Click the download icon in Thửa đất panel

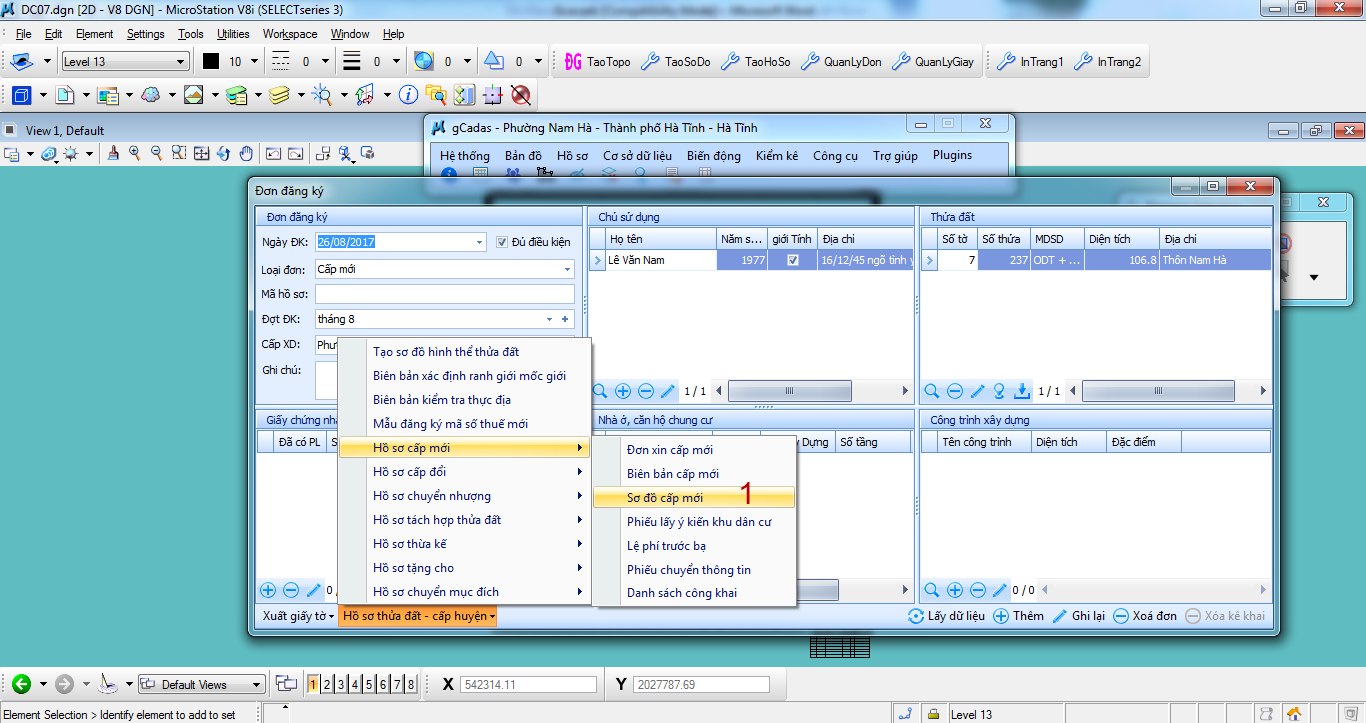pos(1022,391)
